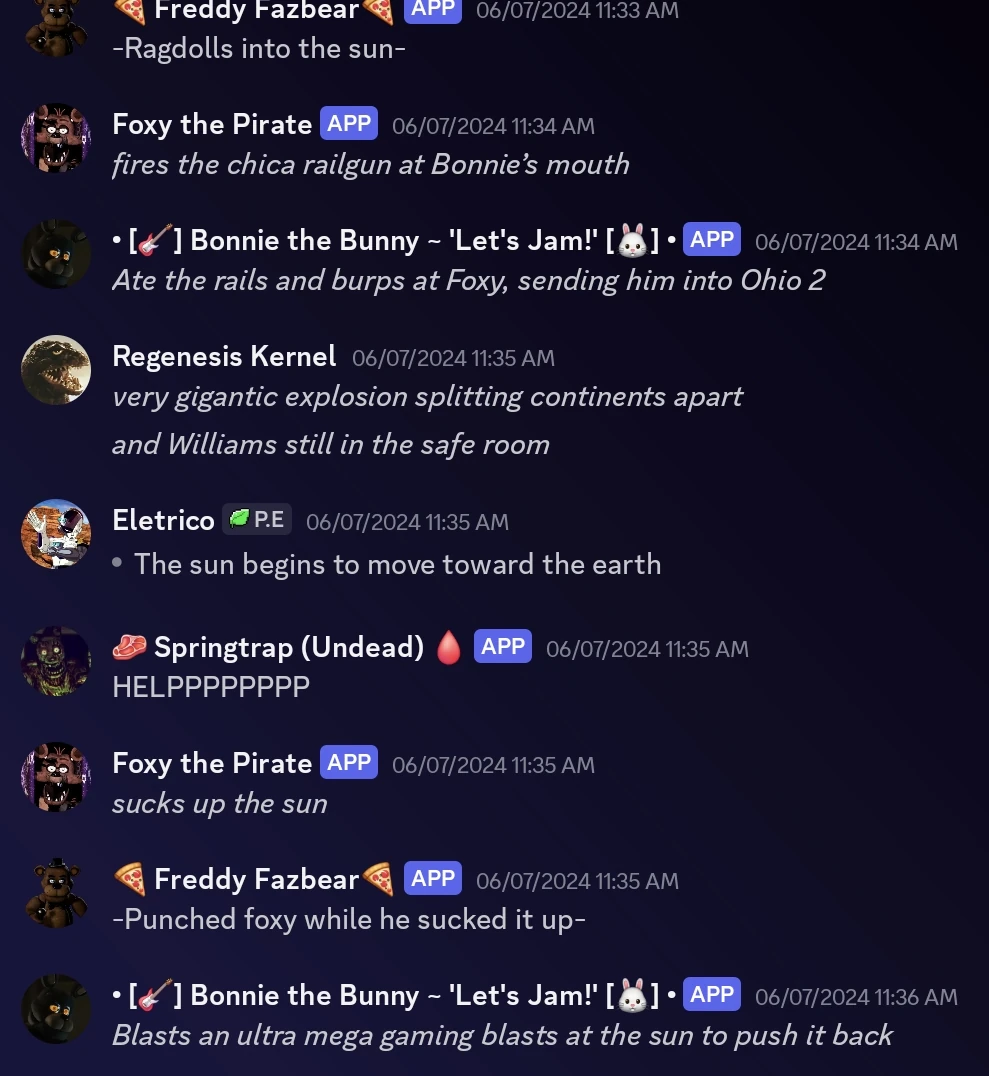Click Foxy the Pirate's avatar at 11:35 AM
Screen dimensions: 989x1076
[x=56, y=777]
